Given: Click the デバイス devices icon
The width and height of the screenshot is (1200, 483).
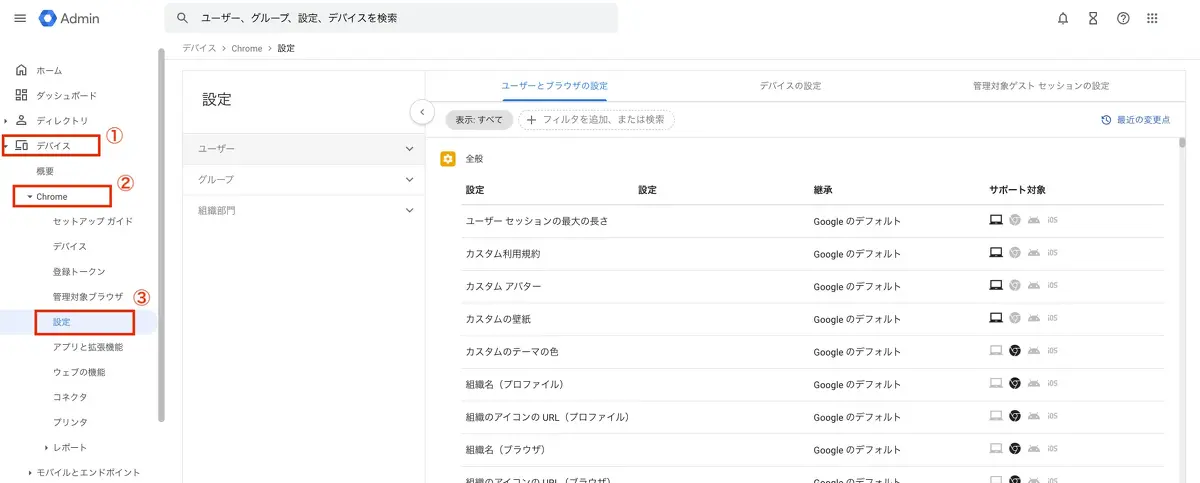Looking at the screenshot, I should point(21,145).
